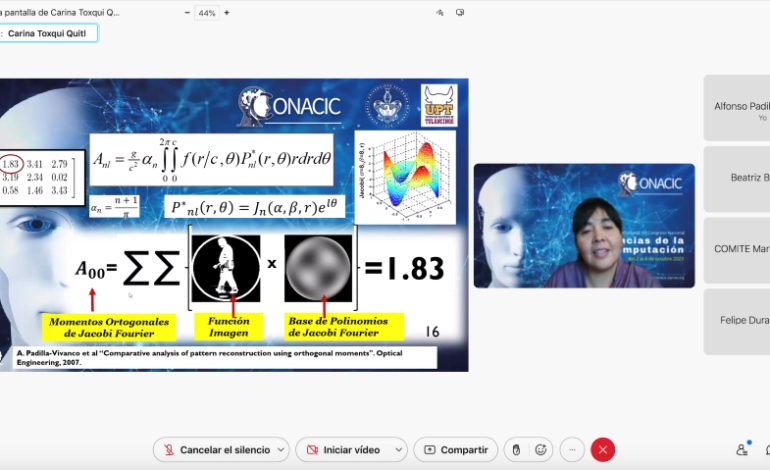Open the participants panel icon
This screenshot has width=770, height=470.
coord(742,450)
